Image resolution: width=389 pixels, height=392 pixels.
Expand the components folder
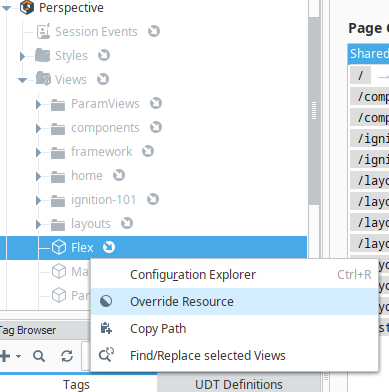tap(38, 128)
